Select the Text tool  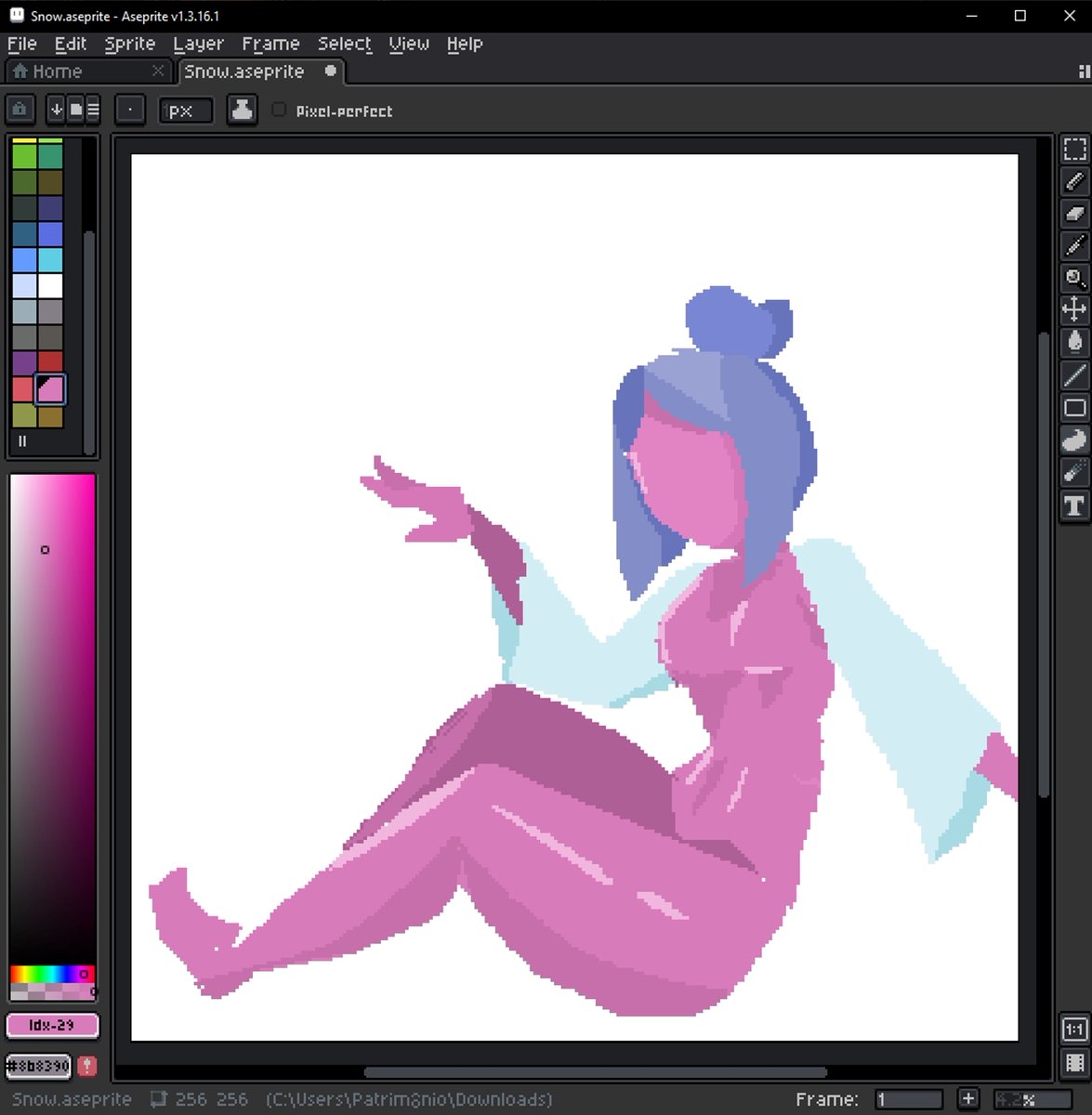[x=1074, y=505]
